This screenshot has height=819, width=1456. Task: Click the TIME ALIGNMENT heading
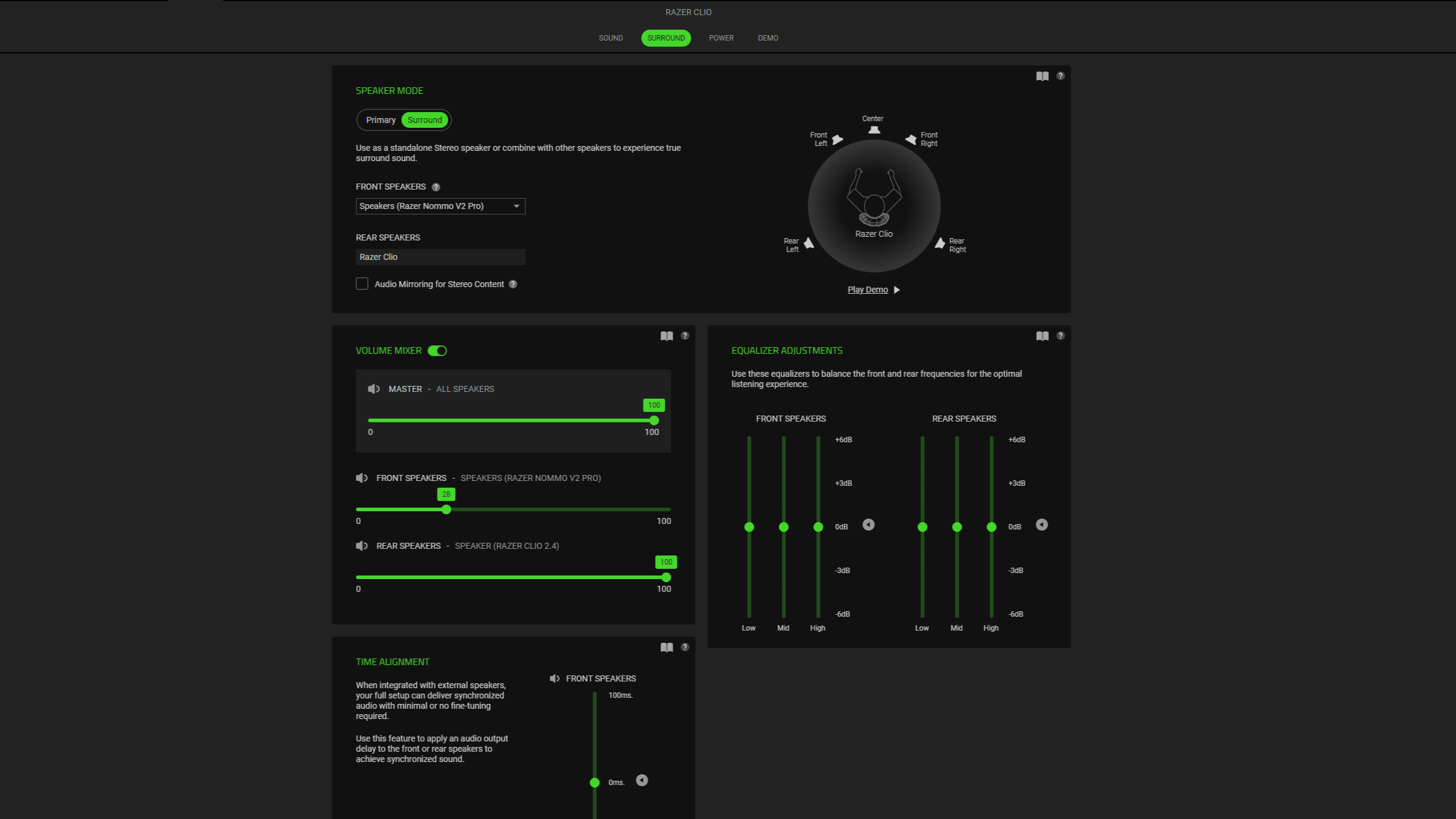(x=392, y=662)
